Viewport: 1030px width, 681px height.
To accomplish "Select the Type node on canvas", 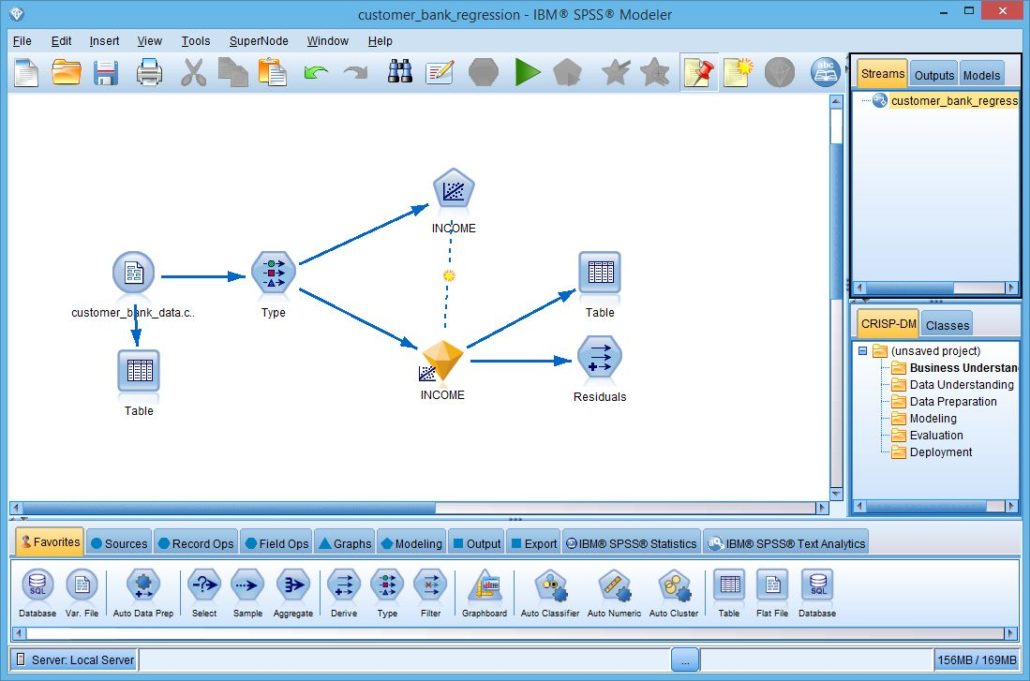I will point(273,272).
